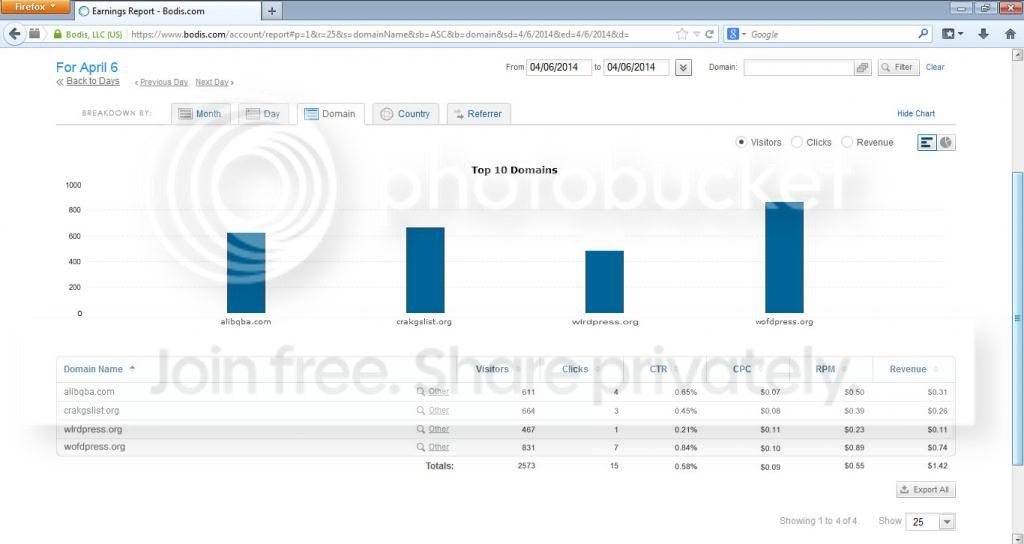Switch breakdown to the Day tab
Image resolution: width=1024 pixels, height=544 pixels.
tap(263, 114)
